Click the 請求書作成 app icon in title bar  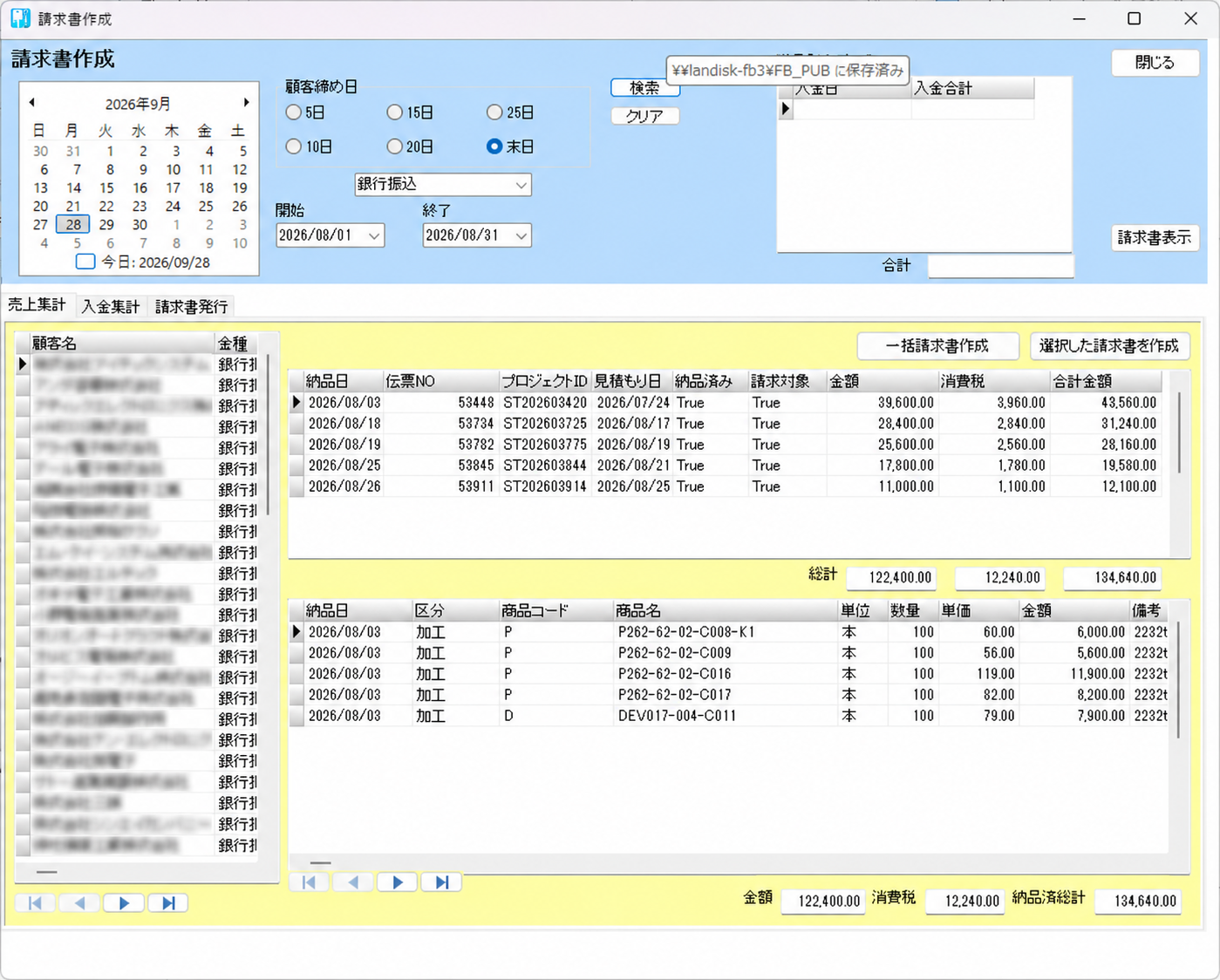coord(20,18)
